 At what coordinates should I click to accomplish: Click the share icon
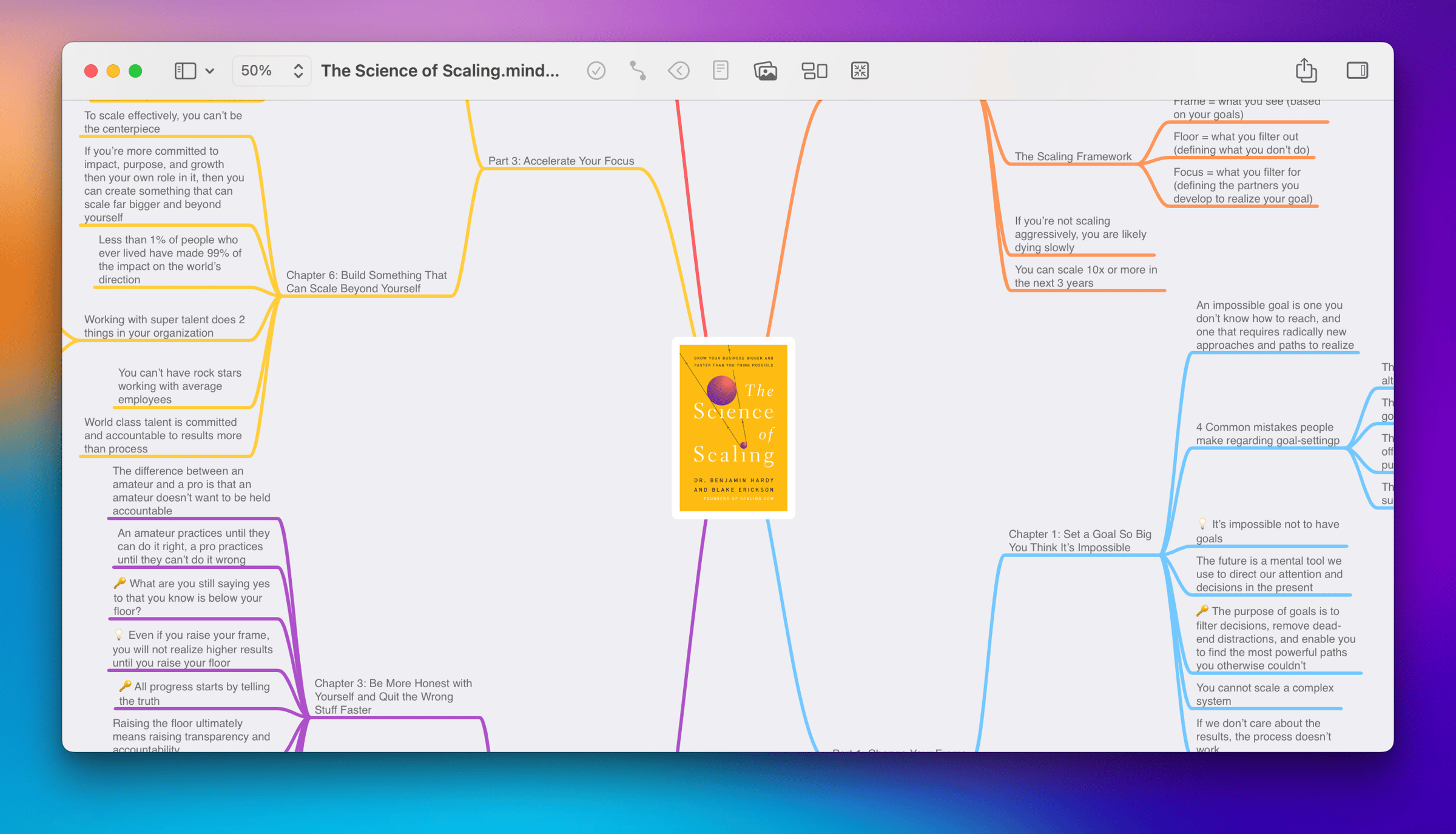click(1306, 70)
